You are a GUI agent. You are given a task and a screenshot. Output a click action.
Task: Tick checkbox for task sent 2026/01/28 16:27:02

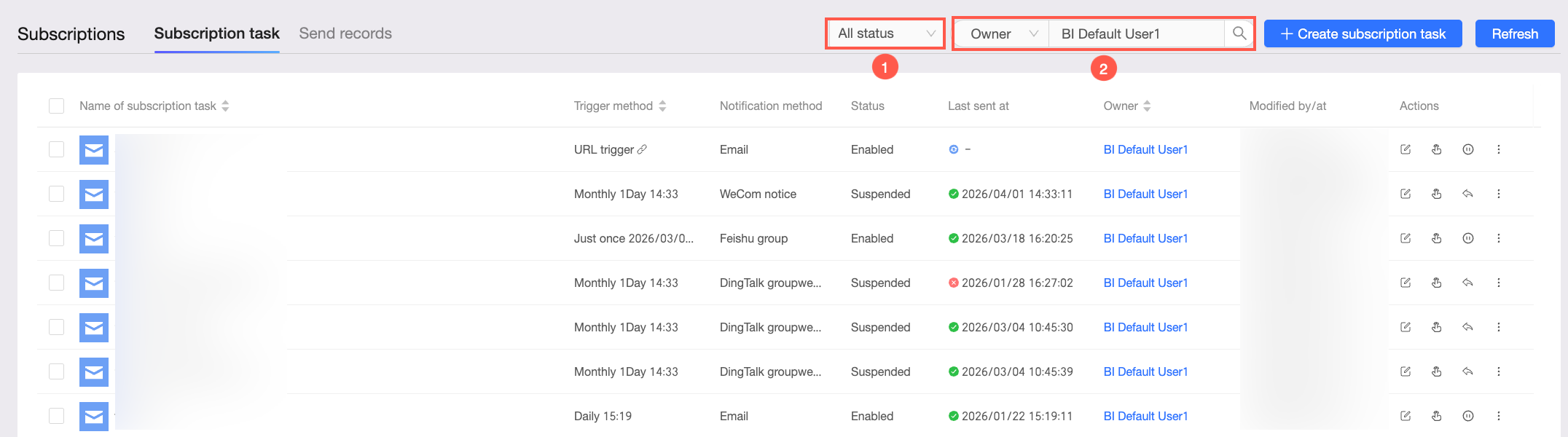(57, 283)
